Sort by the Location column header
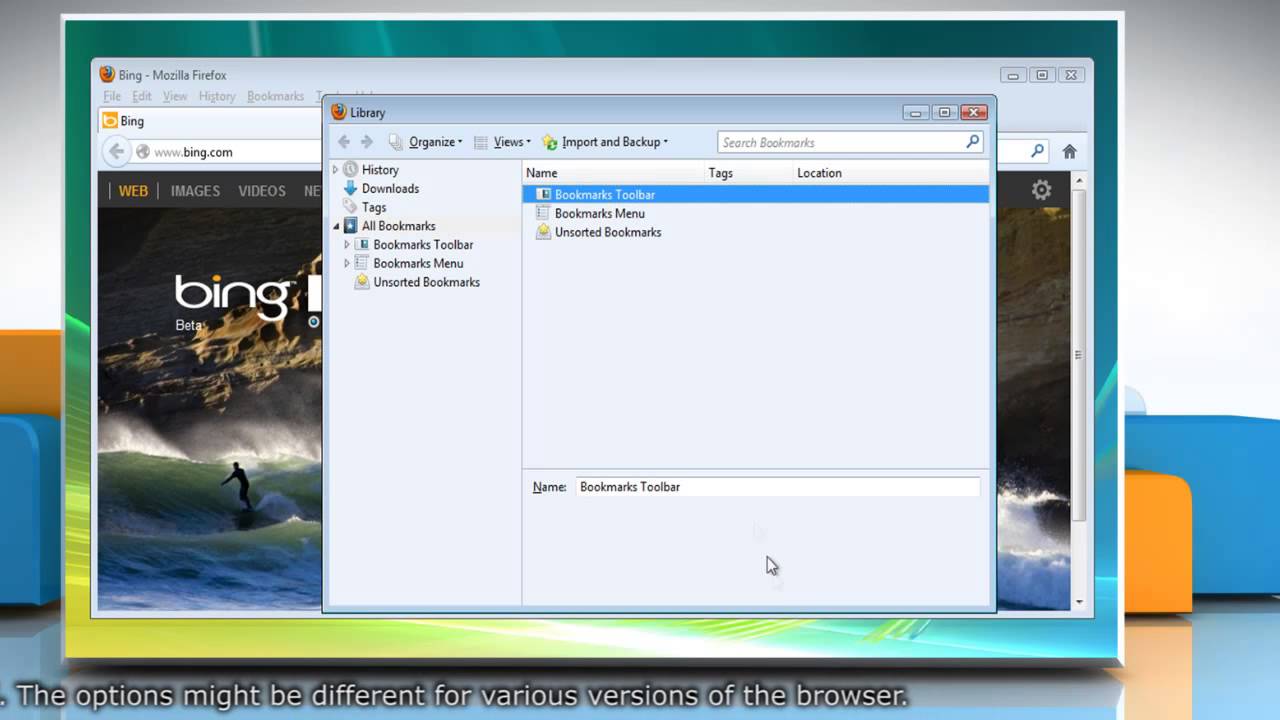 point(890,173)
